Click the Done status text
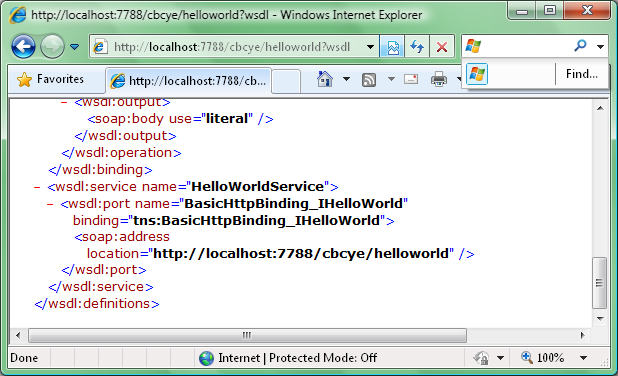618x376 pixels. tap(24, 358)
